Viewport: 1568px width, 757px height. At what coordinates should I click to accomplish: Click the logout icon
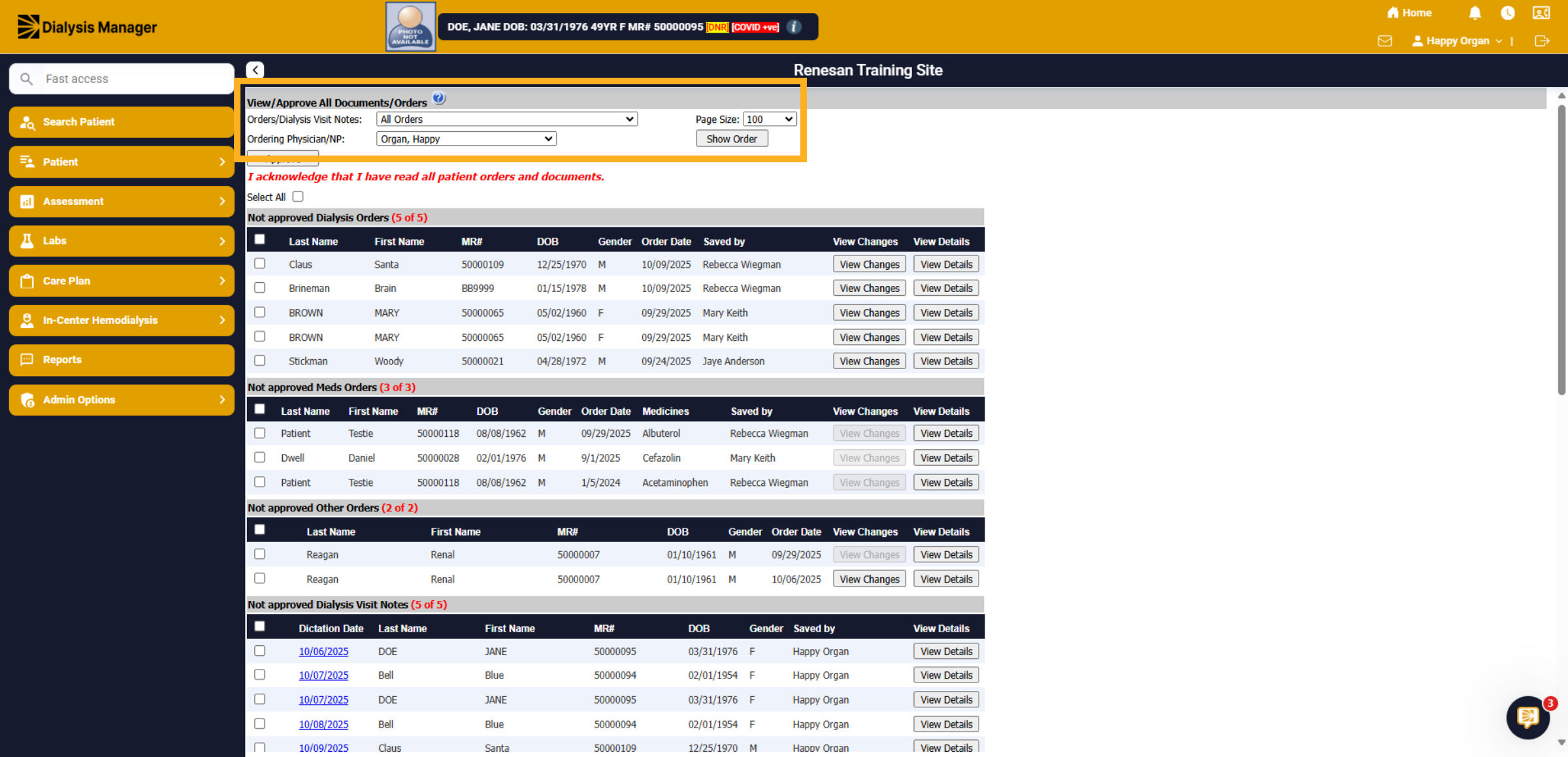(1542, 41)
